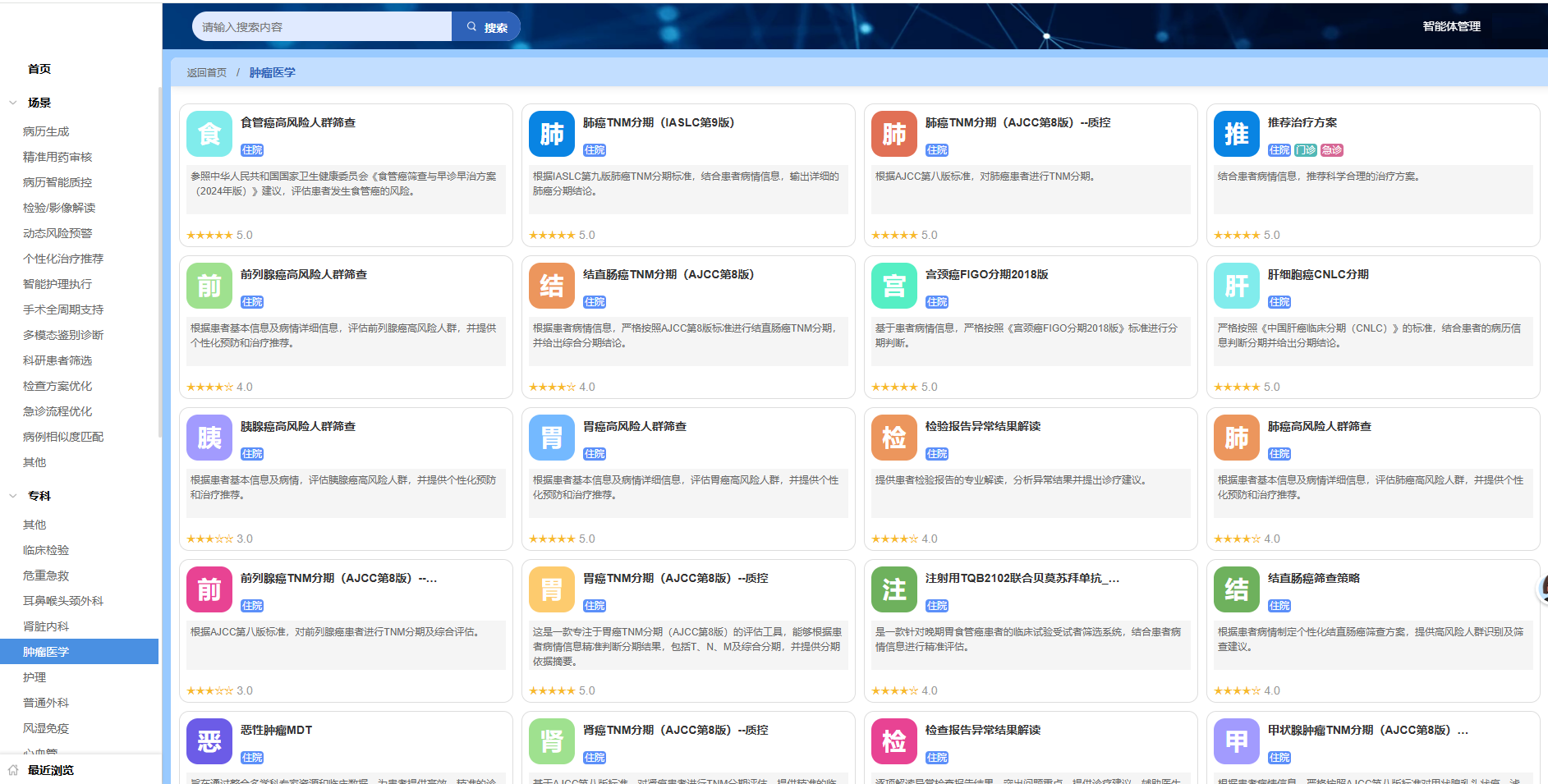The height and width of the screenshot is (784, 1548).
Task: Select 多模态鉴别诊断 in the sidebar
Action: [63, 335]
